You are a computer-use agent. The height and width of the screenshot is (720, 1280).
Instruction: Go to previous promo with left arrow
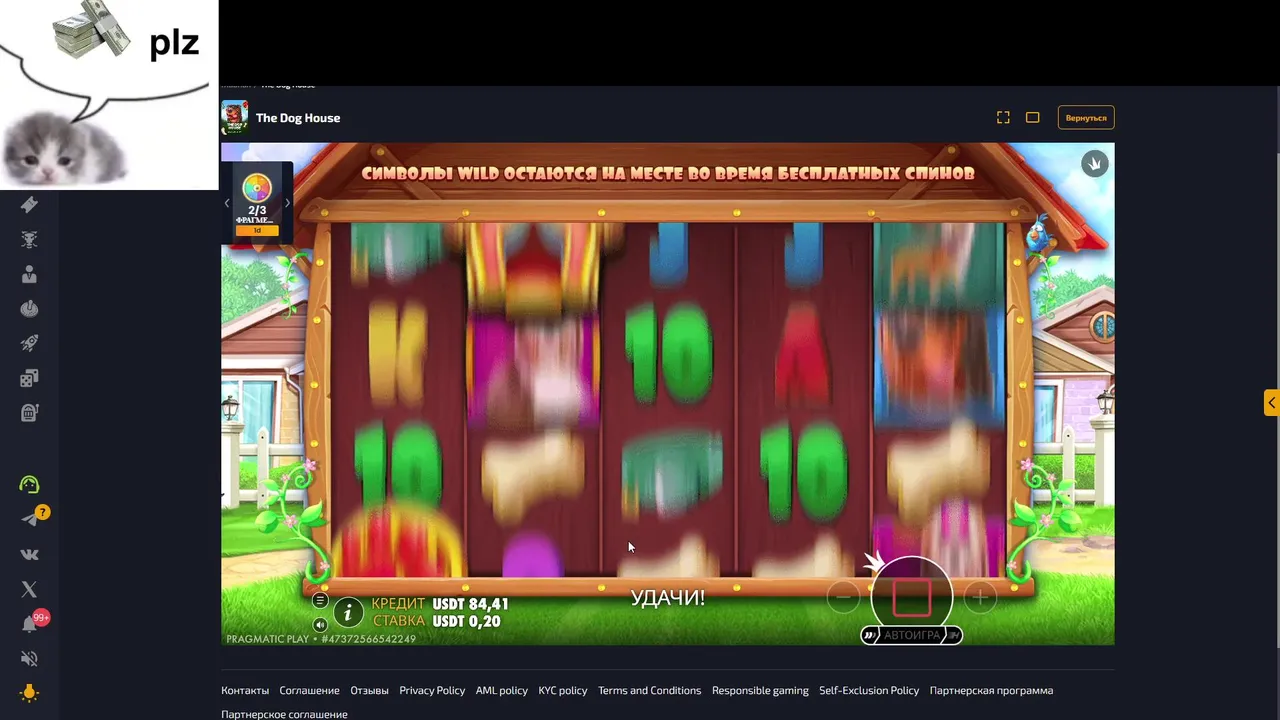click(x=226, y=203)
